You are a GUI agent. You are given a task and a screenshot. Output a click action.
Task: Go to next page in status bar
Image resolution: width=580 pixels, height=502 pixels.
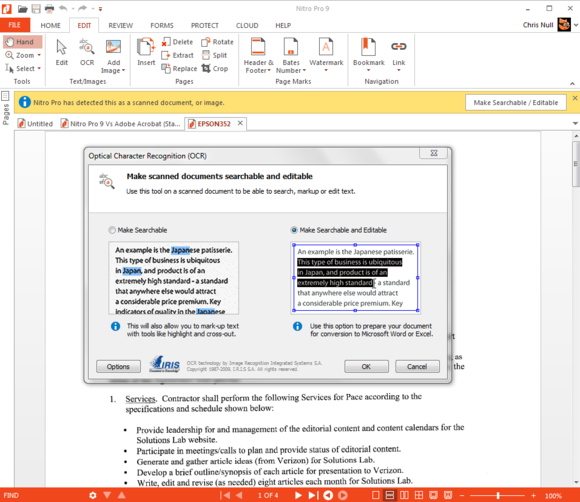point(298,495)
